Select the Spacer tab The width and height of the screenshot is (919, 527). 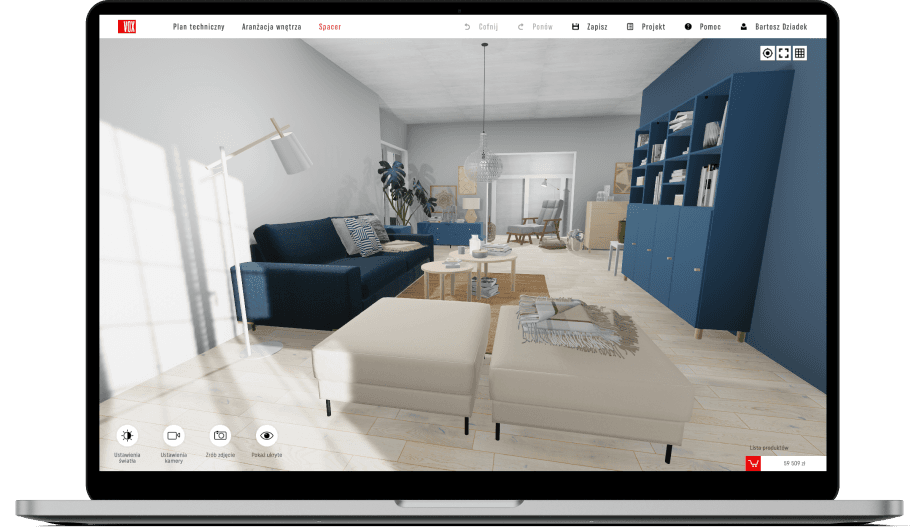330,27
